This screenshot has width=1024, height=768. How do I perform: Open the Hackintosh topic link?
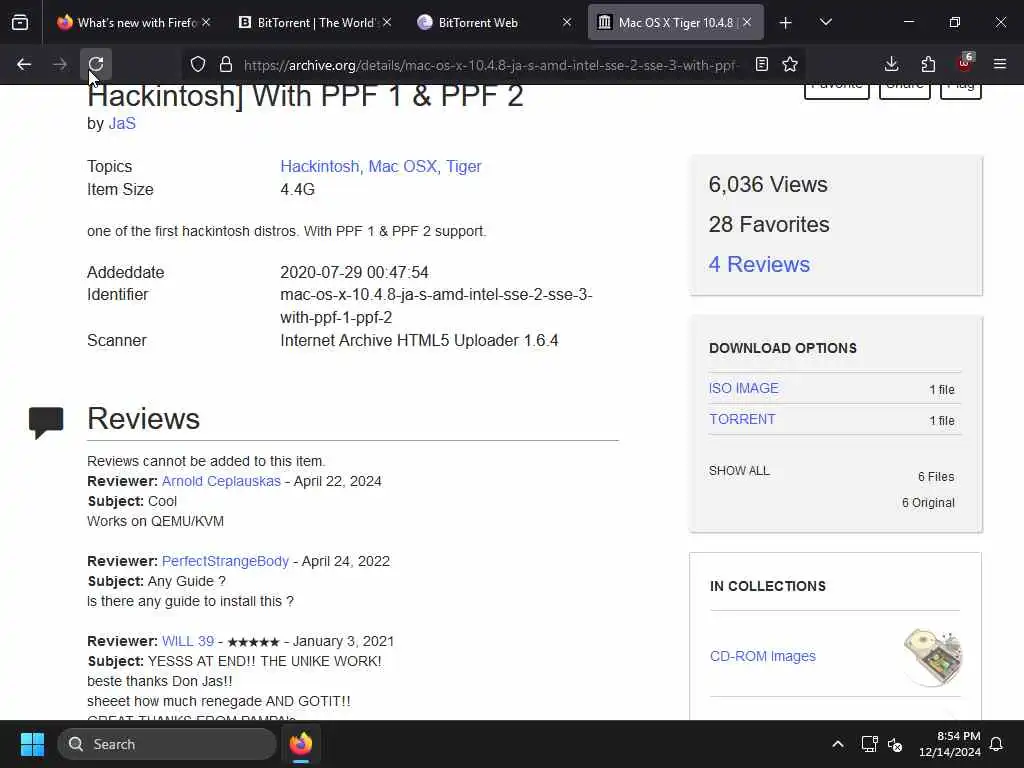(x=320, y=167)
